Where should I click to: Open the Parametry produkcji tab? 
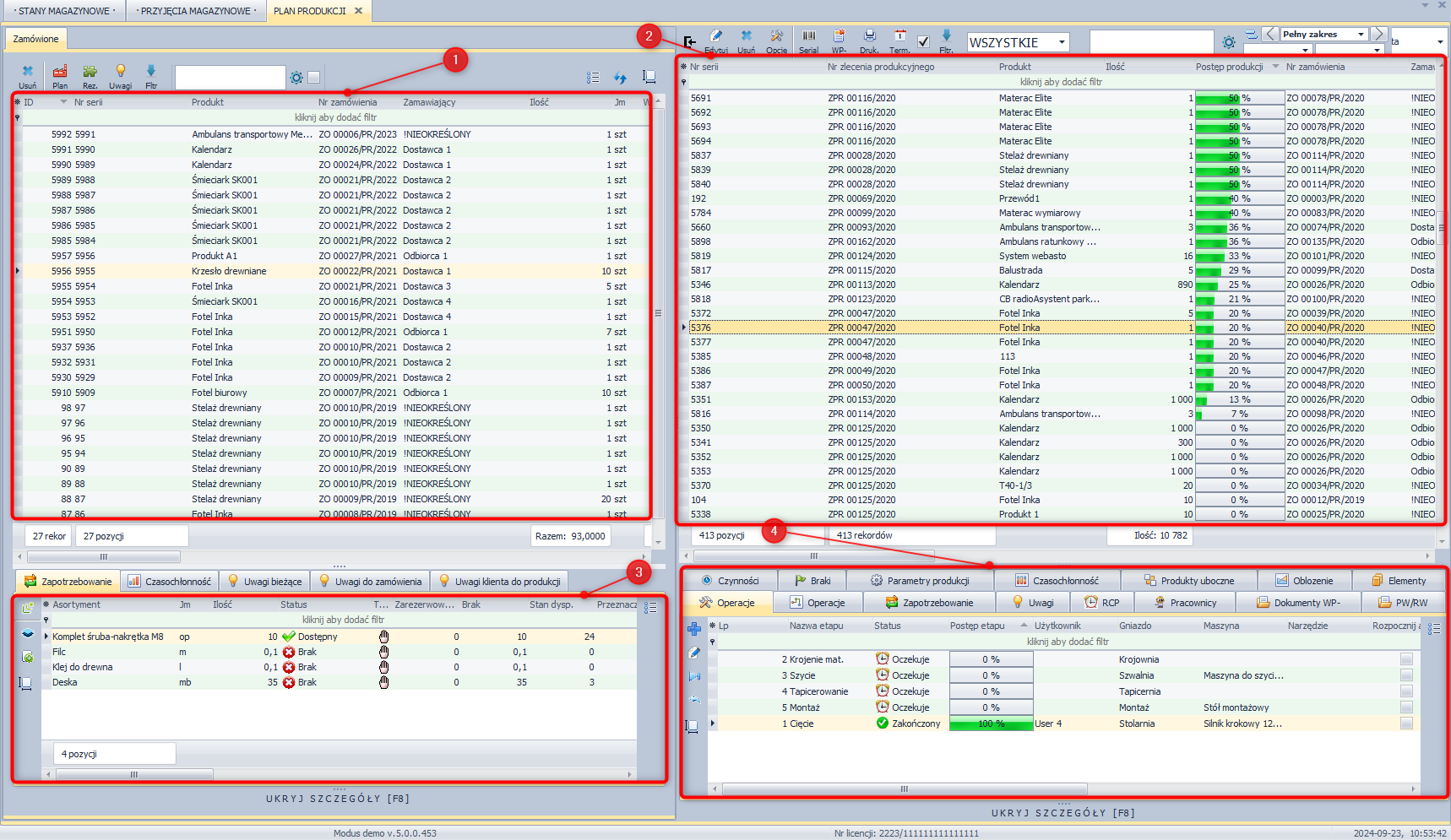pyautogui.click(x=920, y=581)
